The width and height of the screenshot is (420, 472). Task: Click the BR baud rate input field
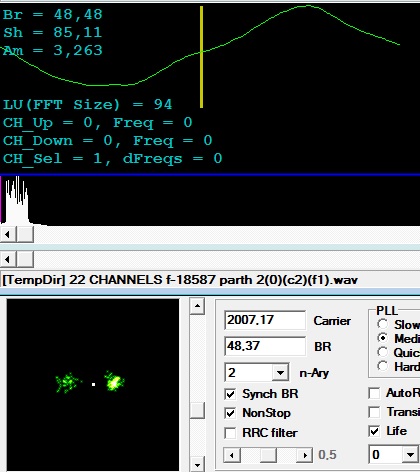coord(265,346)
